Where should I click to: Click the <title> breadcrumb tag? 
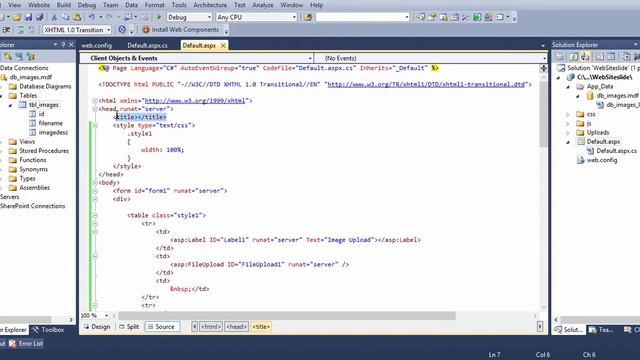261,327
